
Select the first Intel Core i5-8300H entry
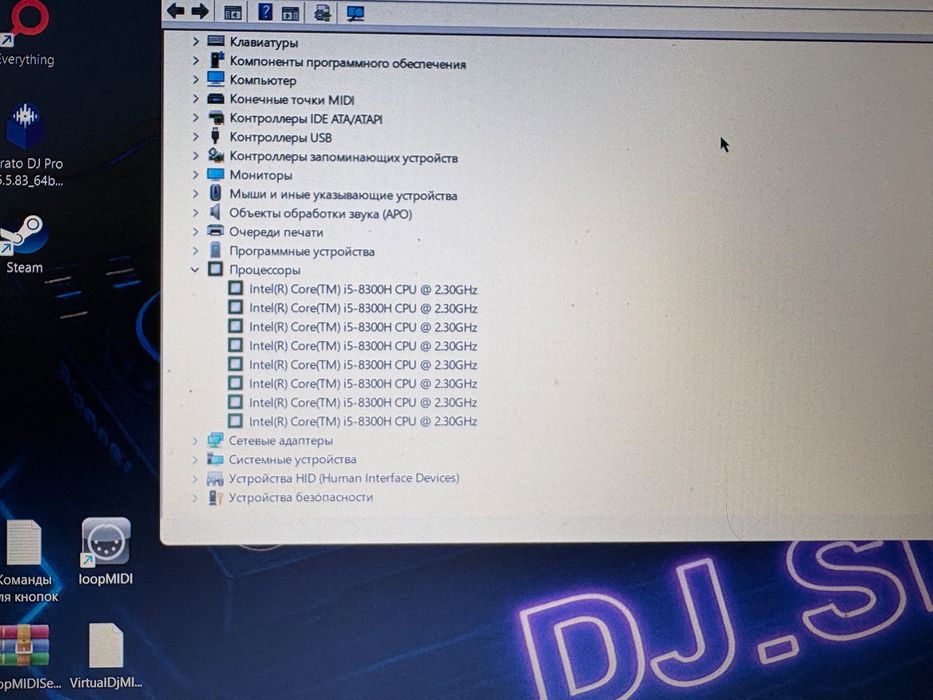363,289
